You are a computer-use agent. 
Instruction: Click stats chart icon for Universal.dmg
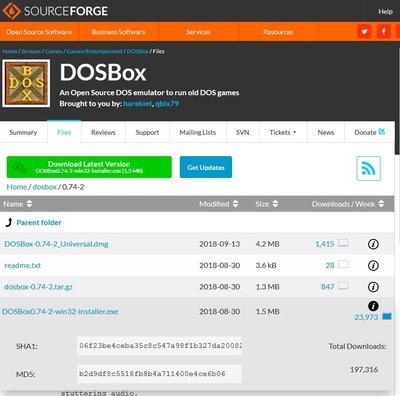pos(343,243)
